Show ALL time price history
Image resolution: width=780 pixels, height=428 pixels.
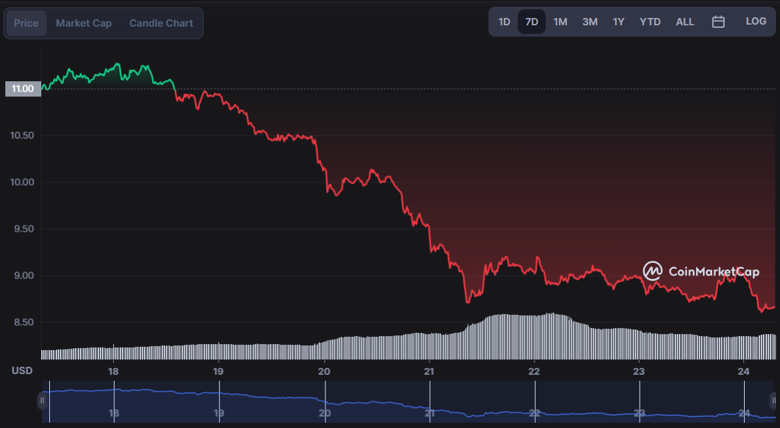[685, 22]
